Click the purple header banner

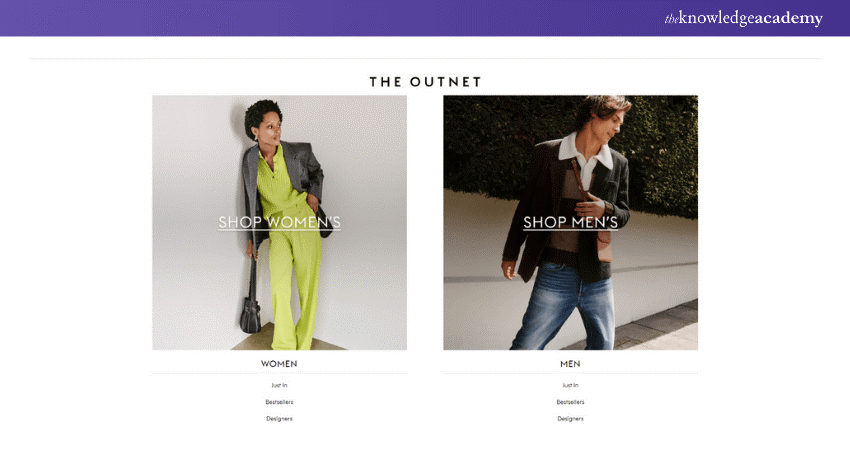(425, 18)
